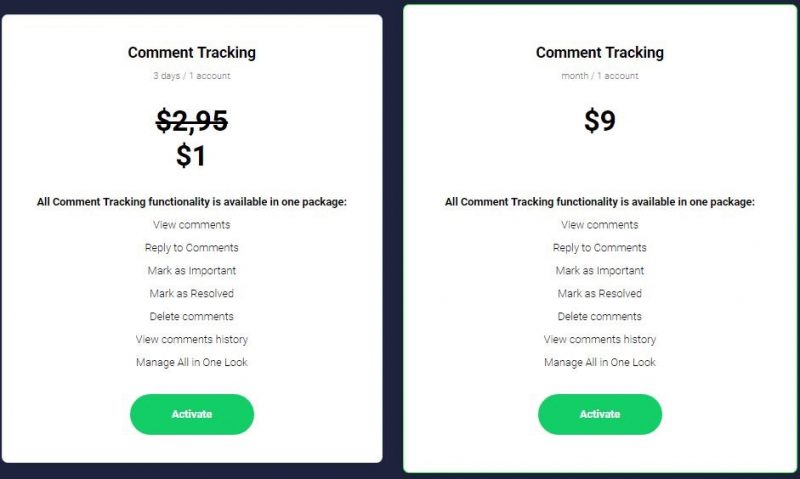
Task: Click the '3 days / 1 account' subtitle
Action: (192, 75)
